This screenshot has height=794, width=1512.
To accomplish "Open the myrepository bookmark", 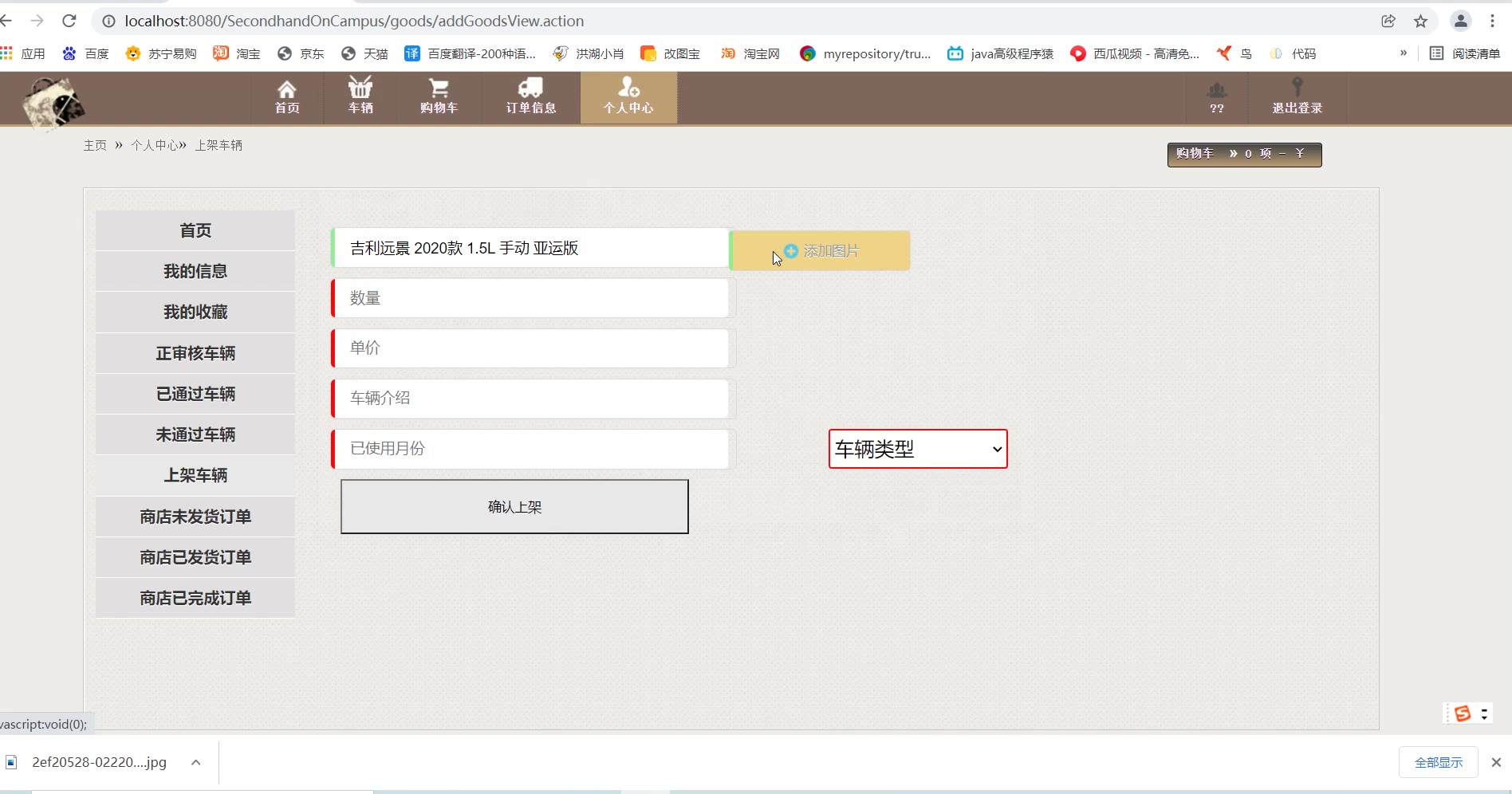I will click(x=865, y=53).
